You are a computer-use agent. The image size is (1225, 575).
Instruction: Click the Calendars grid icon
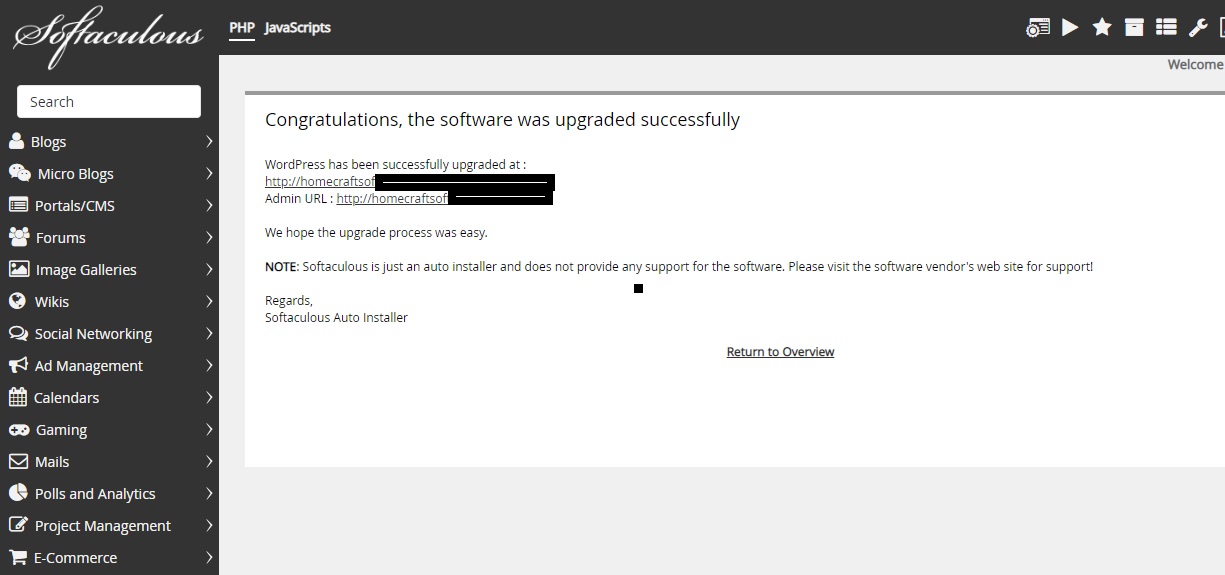pos(18,397)
